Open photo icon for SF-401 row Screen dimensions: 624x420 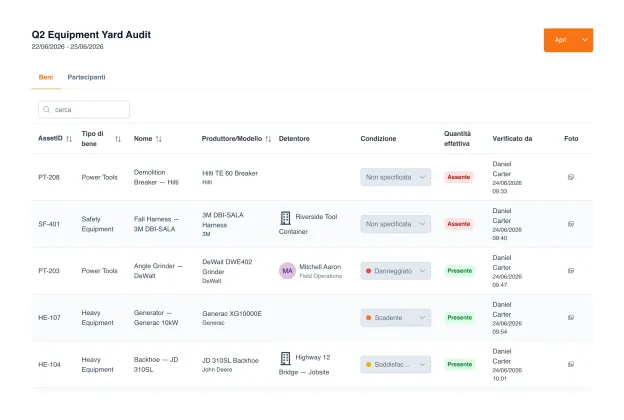pyautogui.click(x=571, y=224)
